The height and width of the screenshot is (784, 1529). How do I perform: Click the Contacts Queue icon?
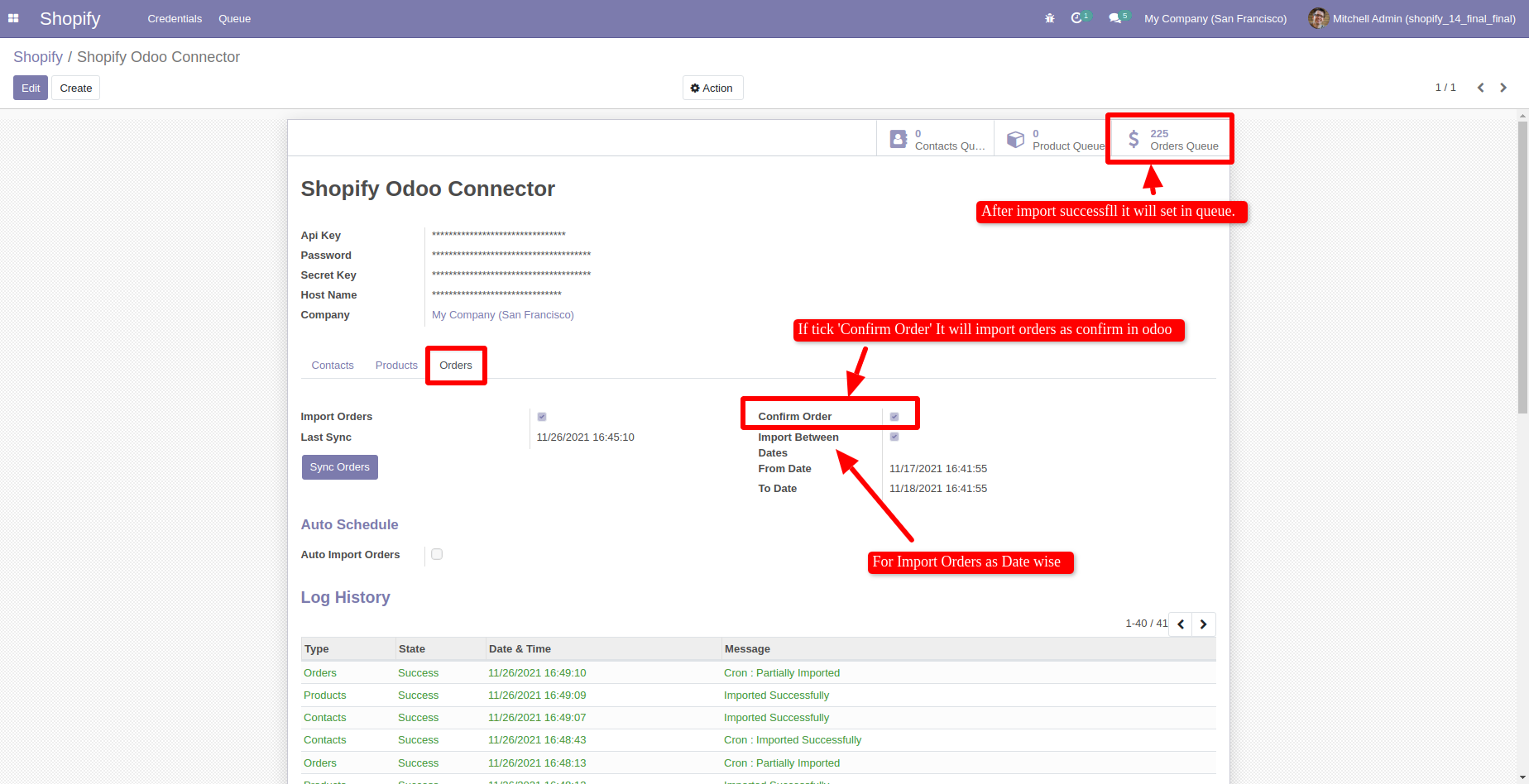coord(899,139)
